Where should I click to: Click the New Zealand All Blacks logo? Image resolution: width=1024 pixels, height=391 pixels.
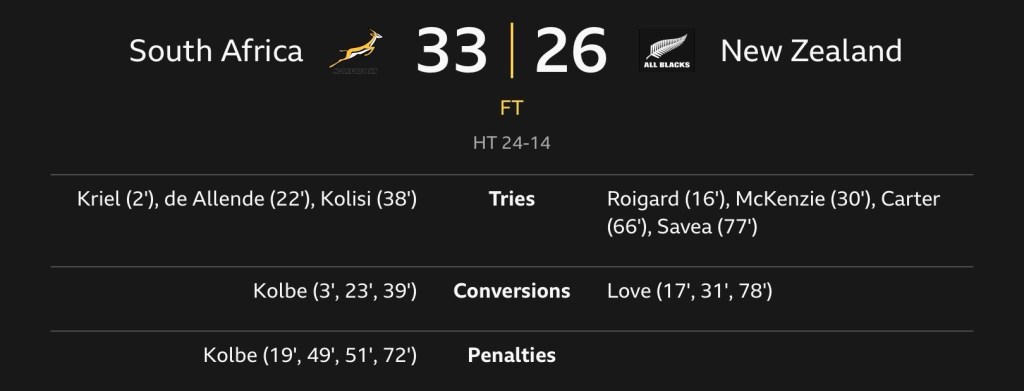[x=666, y=50]
